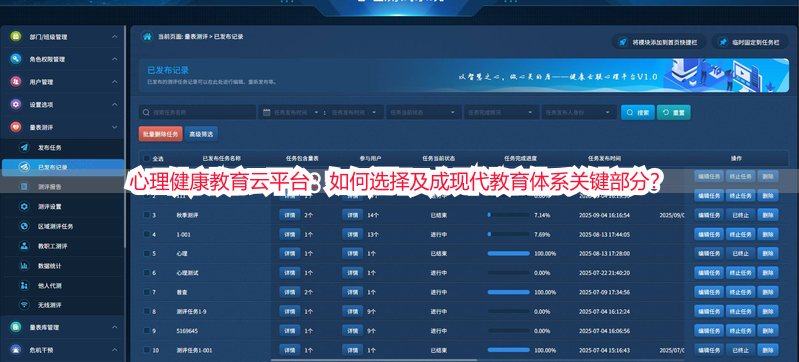Expand the 设置选项 menu chevron
Screen dimensions: 799x362
(x=115, y=105)
